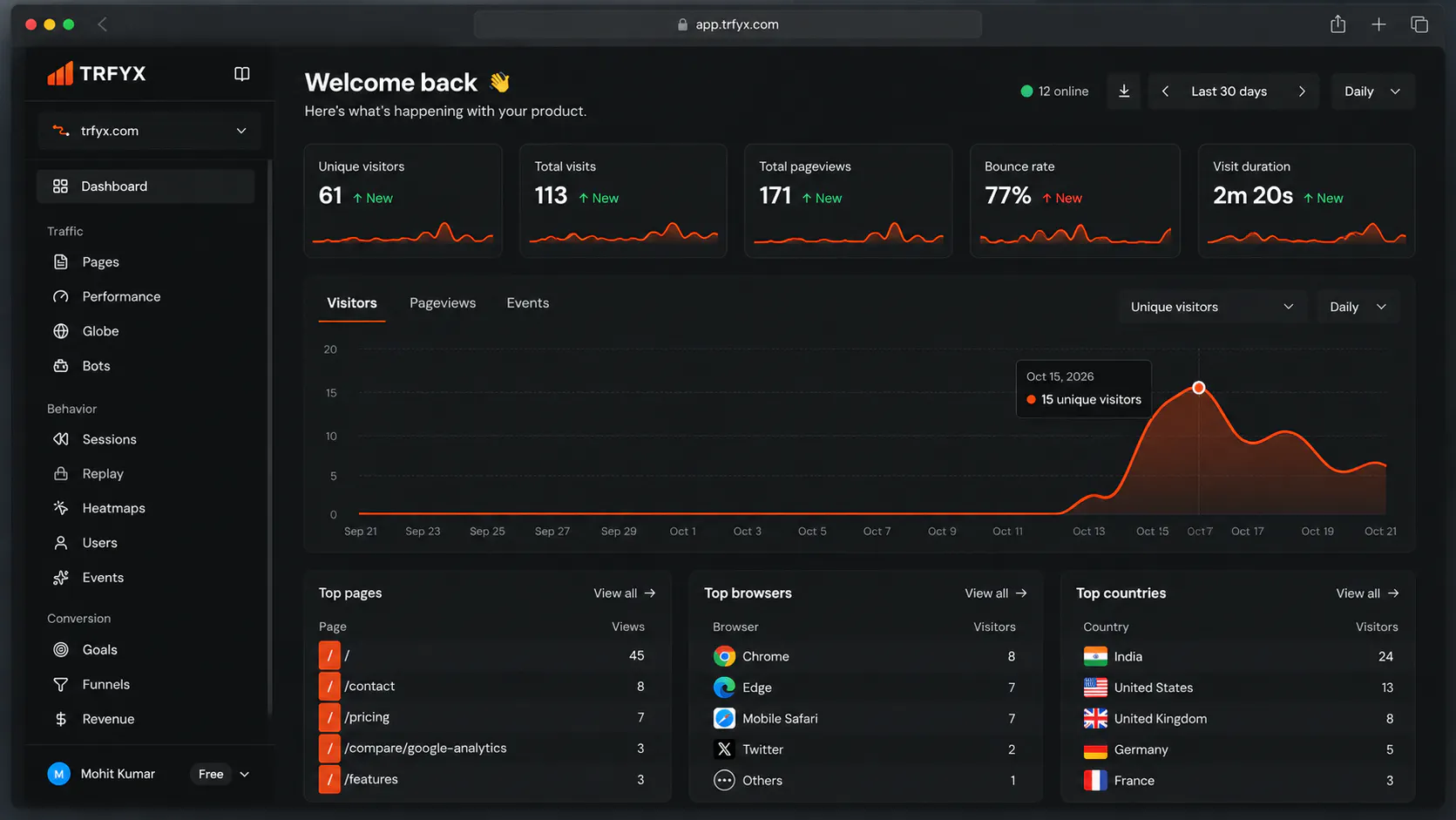Image resolution: width=1456 pixels, height=820 pixels.
Task: Expand the trfyx.com site selector
Action: click(x=149, y=131)
